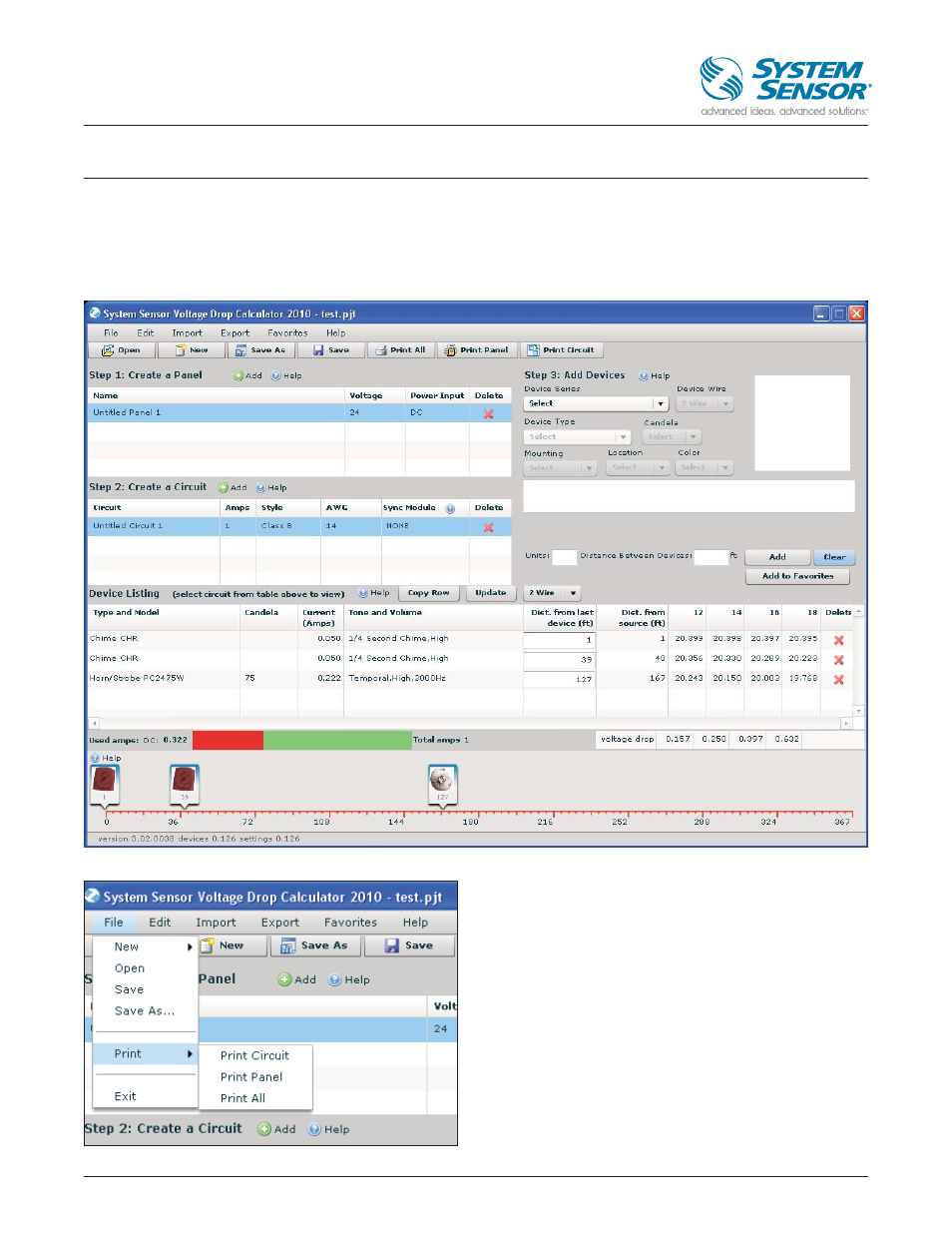The width and height of the screenshot is (952, 1233).
Task: Click Save As in the full calculator window toolbar
Action: coord(260,350)
